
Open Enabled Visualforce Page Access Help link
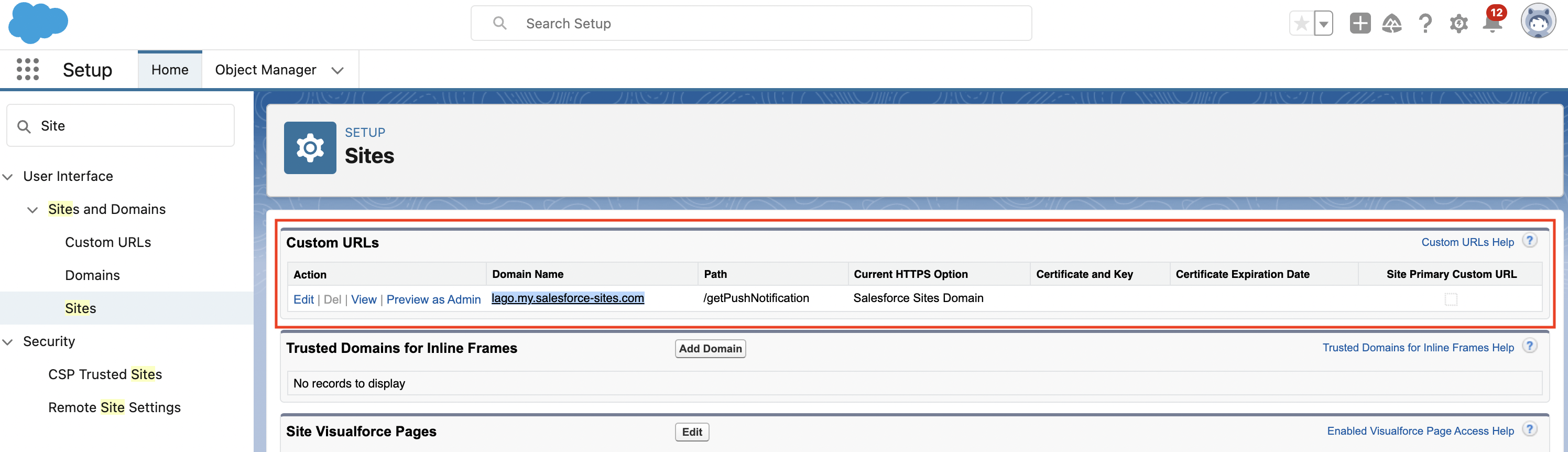coord(1420,431)
